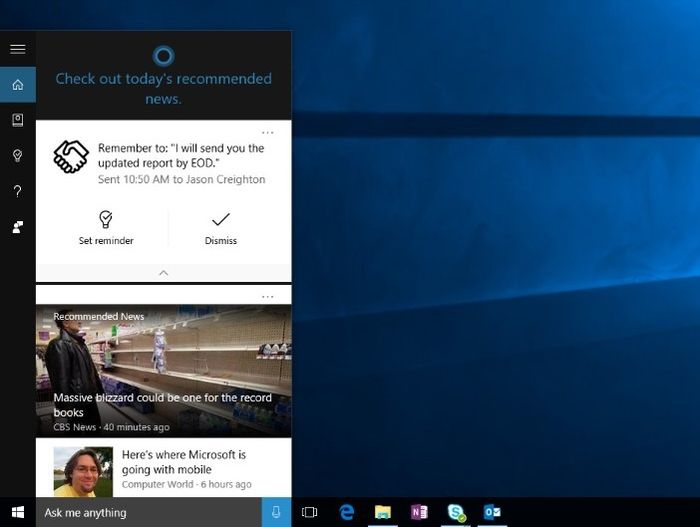The image size is (700, 527).
Task: Open Feedback icon in Cortana sidebar
Action: [17, 227]
